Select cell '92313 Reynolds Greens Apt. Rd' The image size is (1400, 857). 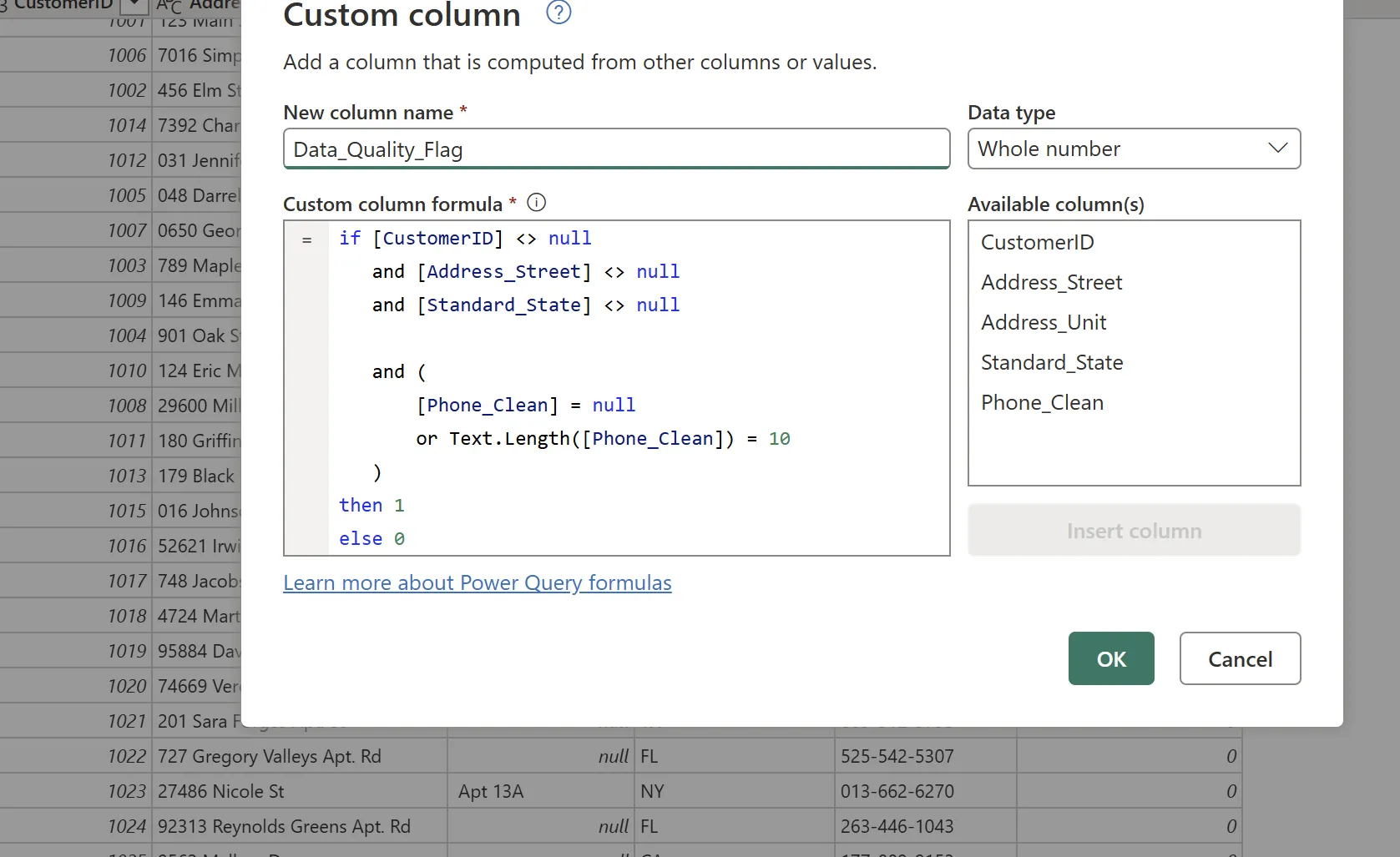299,826
